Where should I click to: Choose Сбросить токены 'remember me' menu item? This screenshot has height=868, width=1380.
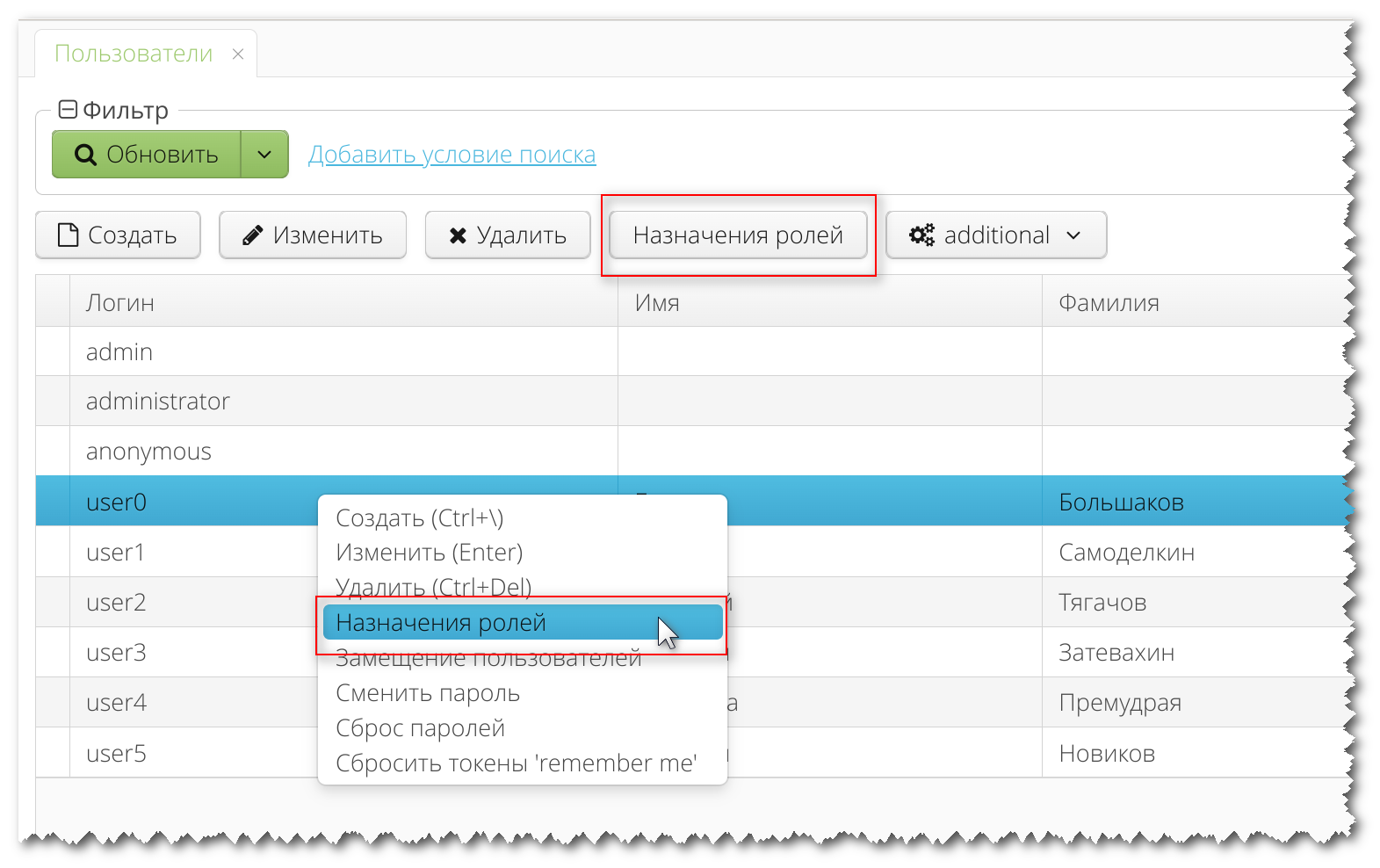pyautogui.click(x=522, y=763)
